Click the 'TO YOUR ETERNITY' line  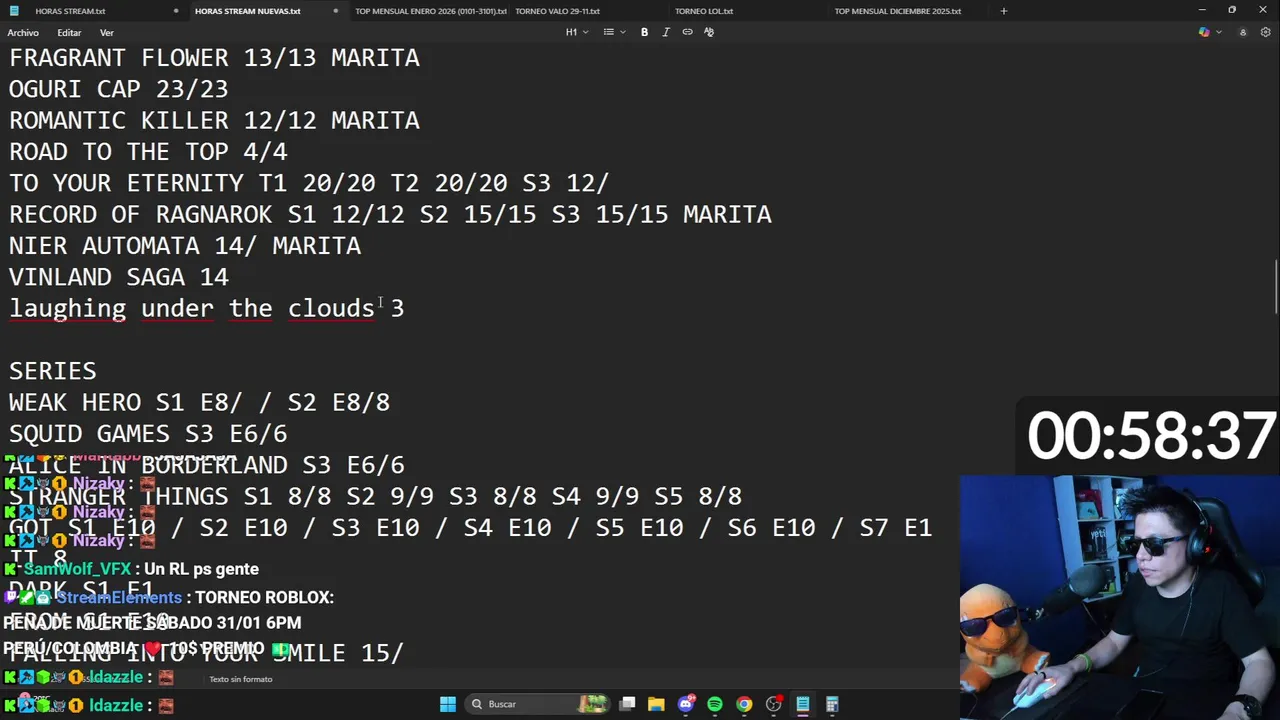point(309,183)
